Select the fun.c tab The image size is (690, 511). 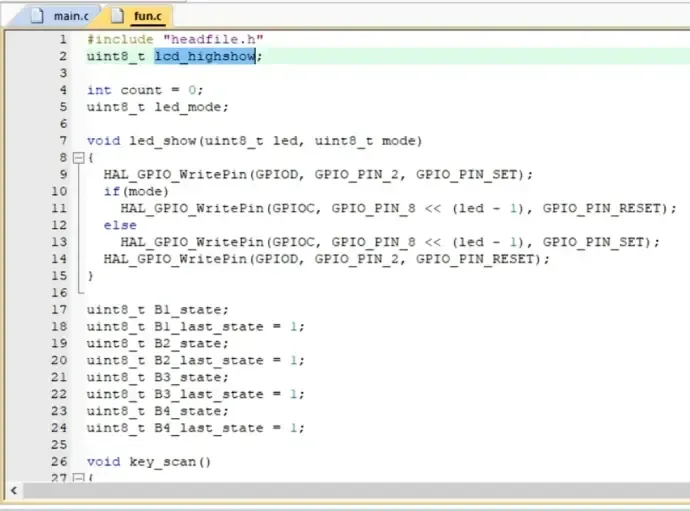pos(145,16)
